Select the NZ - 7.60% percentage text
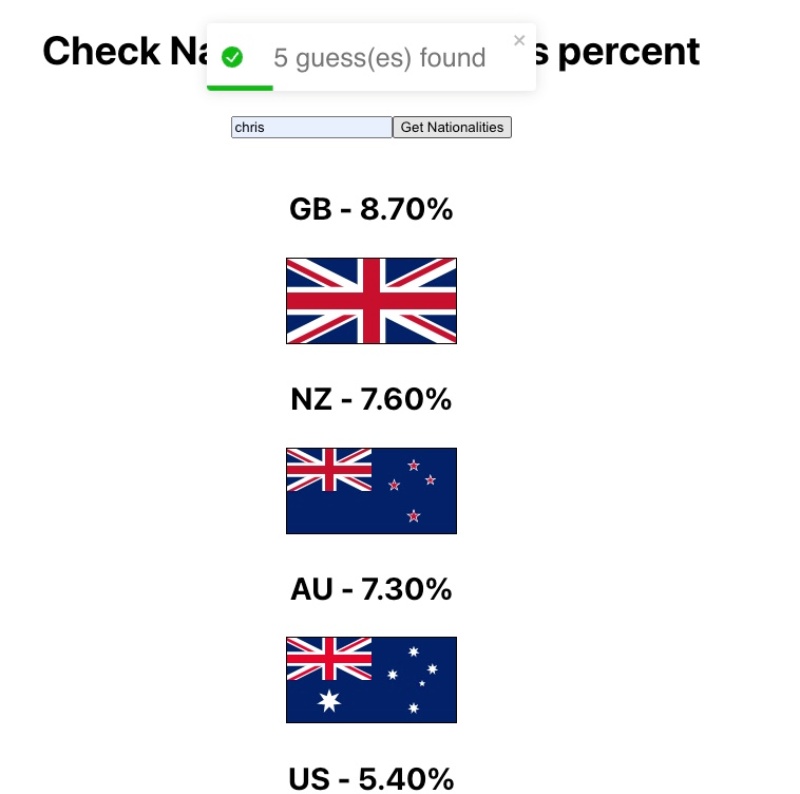Image resolution: width=800 pixels, height=794 pixels. click(371, 399)
